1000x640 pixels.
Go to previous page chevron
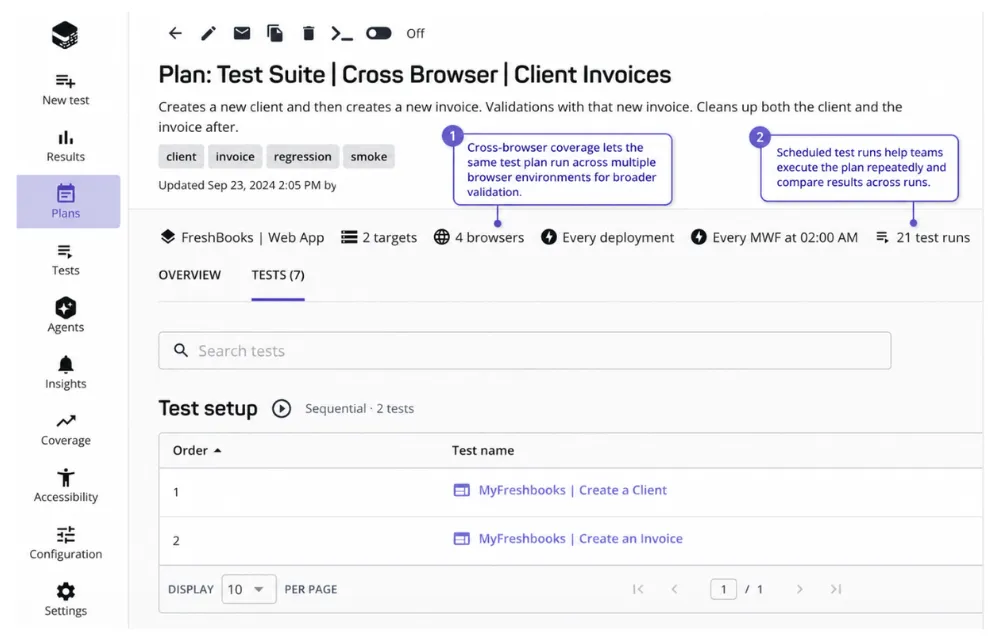click(x=674, y=589)
